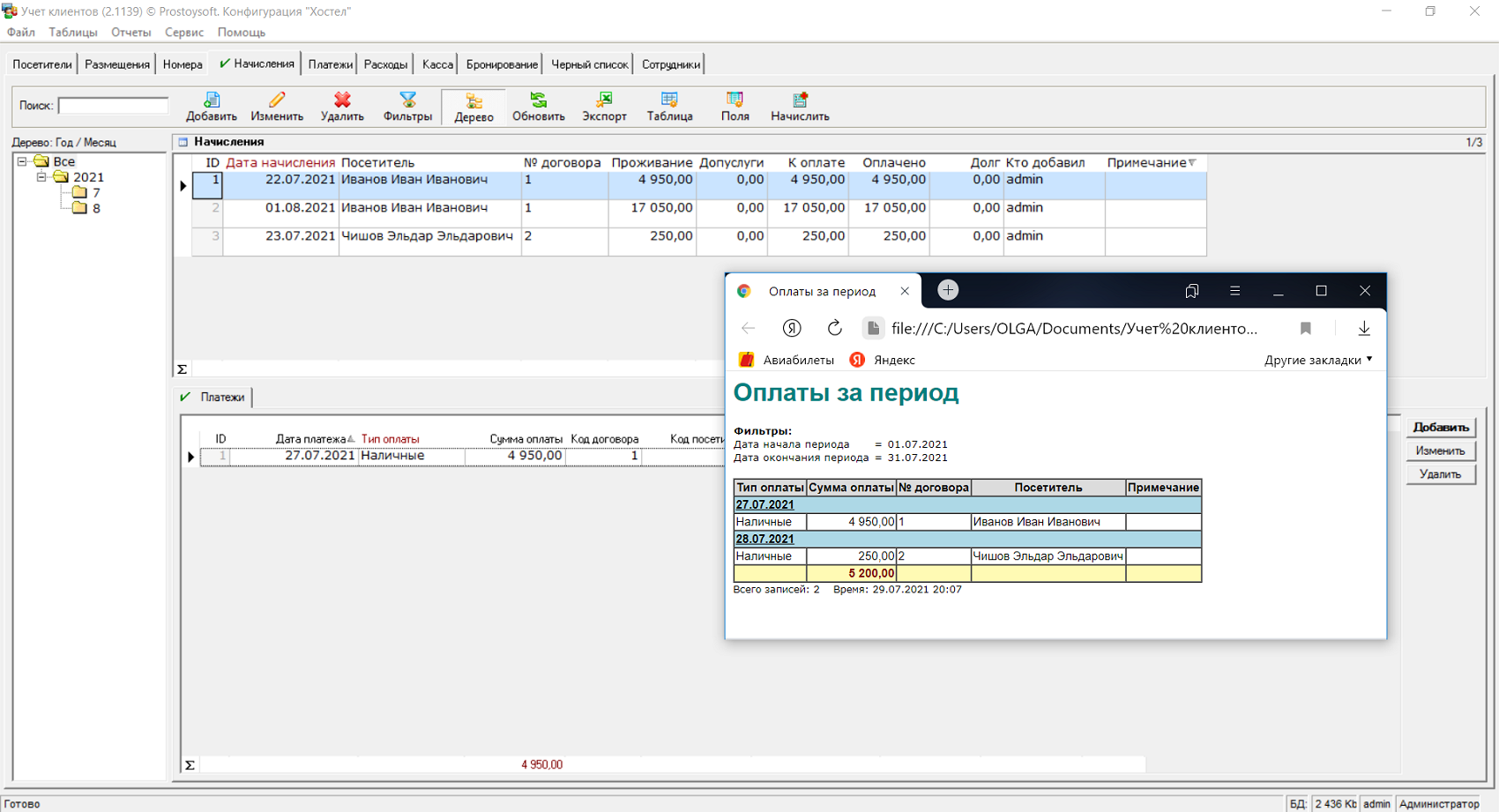Collapse the 2021 tree node

pos(41,177)
